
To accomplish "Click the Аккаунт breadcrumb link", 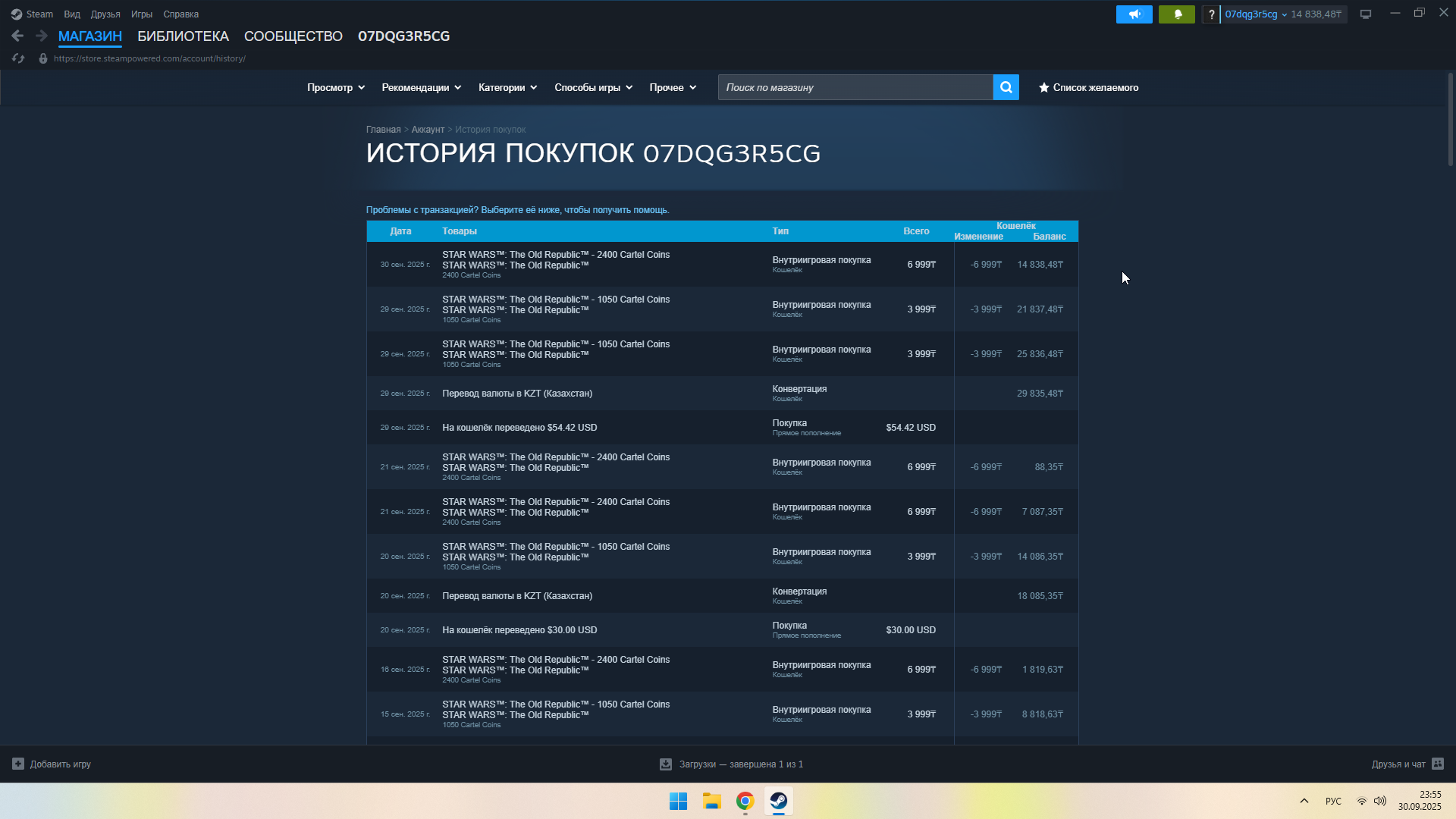I will [428, 130].
